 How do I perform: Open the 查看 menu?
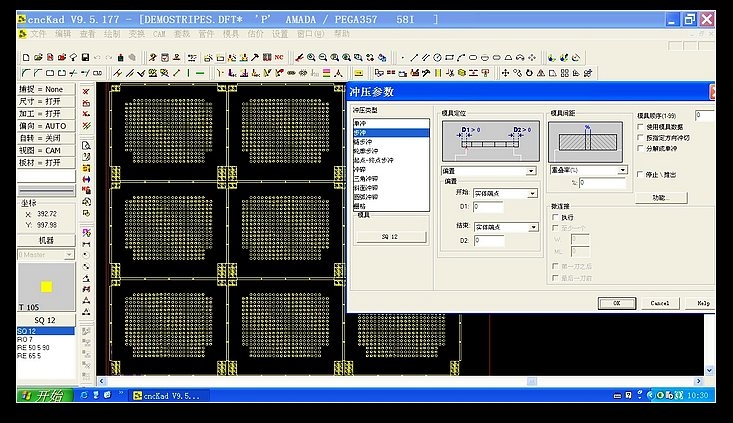click(x=87, y=34)
